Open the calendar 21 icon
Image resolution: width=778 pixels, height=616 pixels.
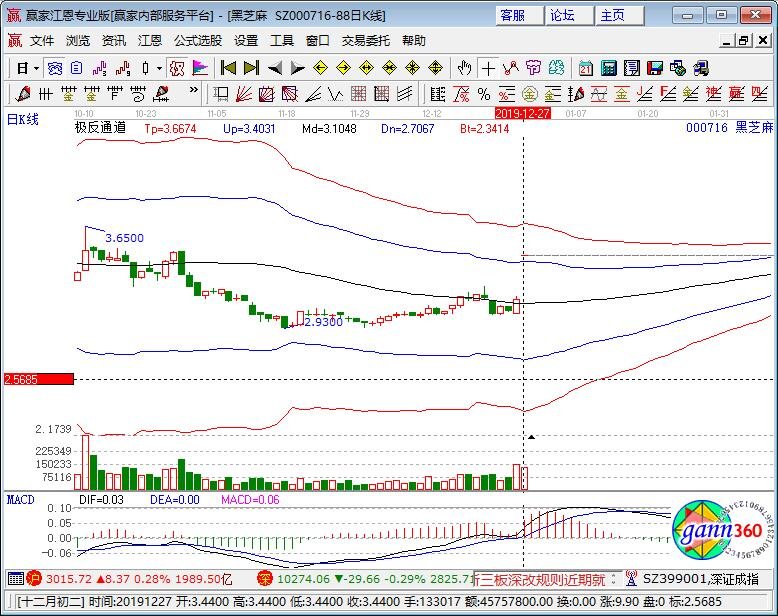pos(585,68)
